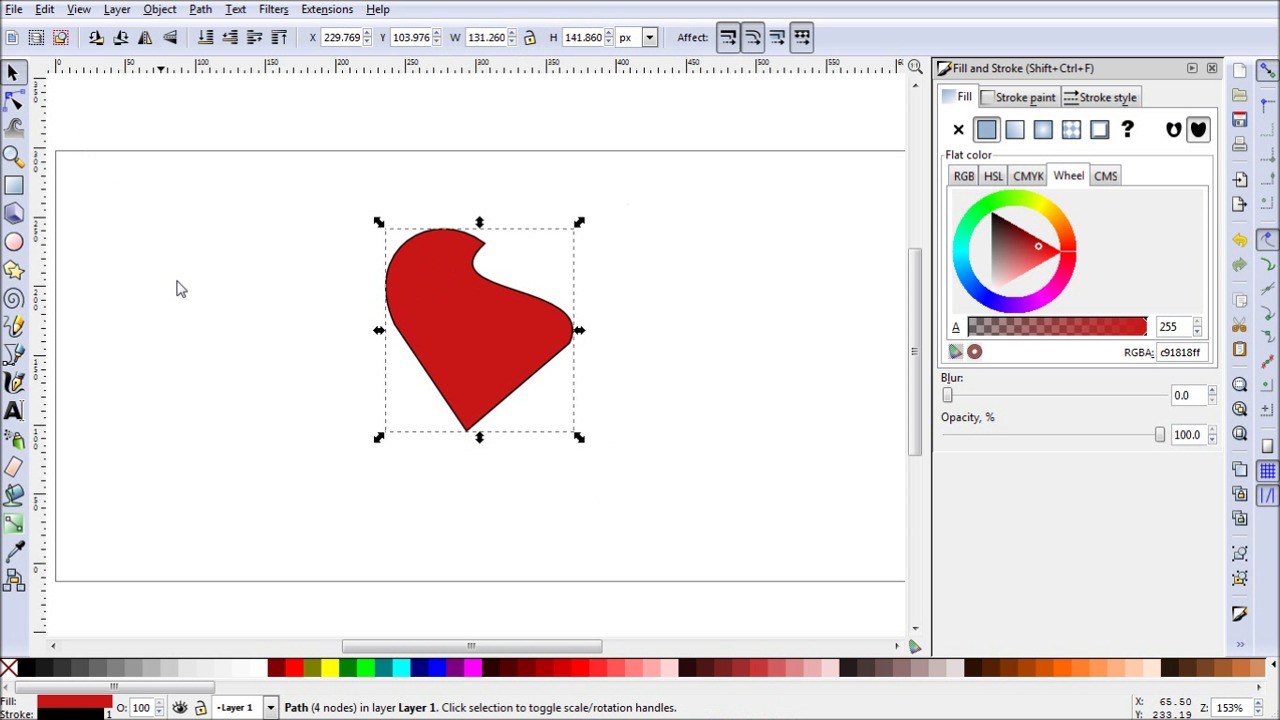Choose the Star and polygon tool

[14, 270]
